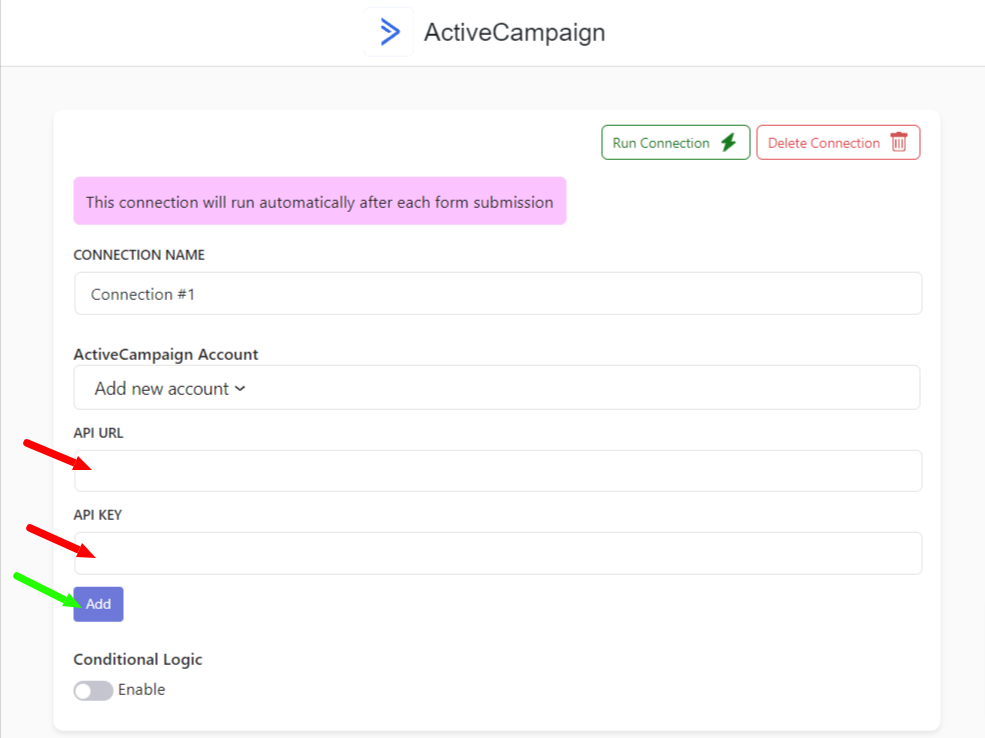Toggle the Conditional Logic Enable switch
The width and height of the screenshot is (985, 738).
[93, 690]
